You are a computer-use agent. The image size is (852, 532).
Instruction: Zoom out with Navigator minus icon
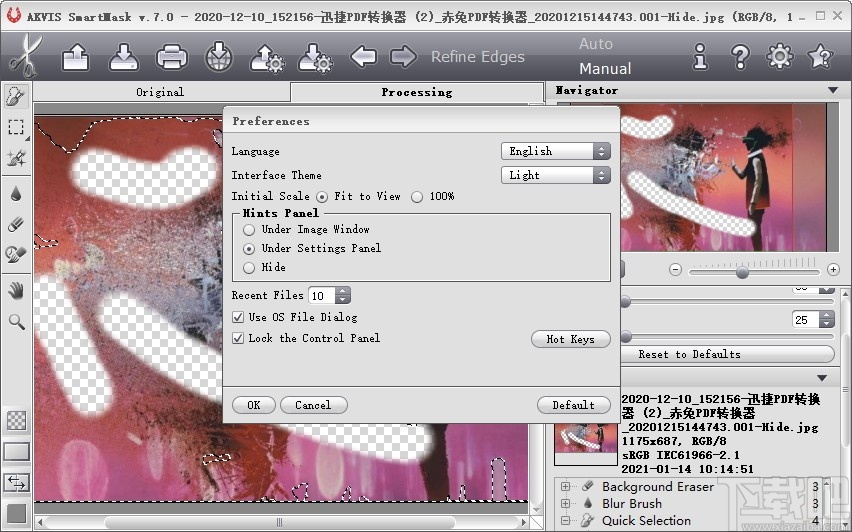point(675,269)
